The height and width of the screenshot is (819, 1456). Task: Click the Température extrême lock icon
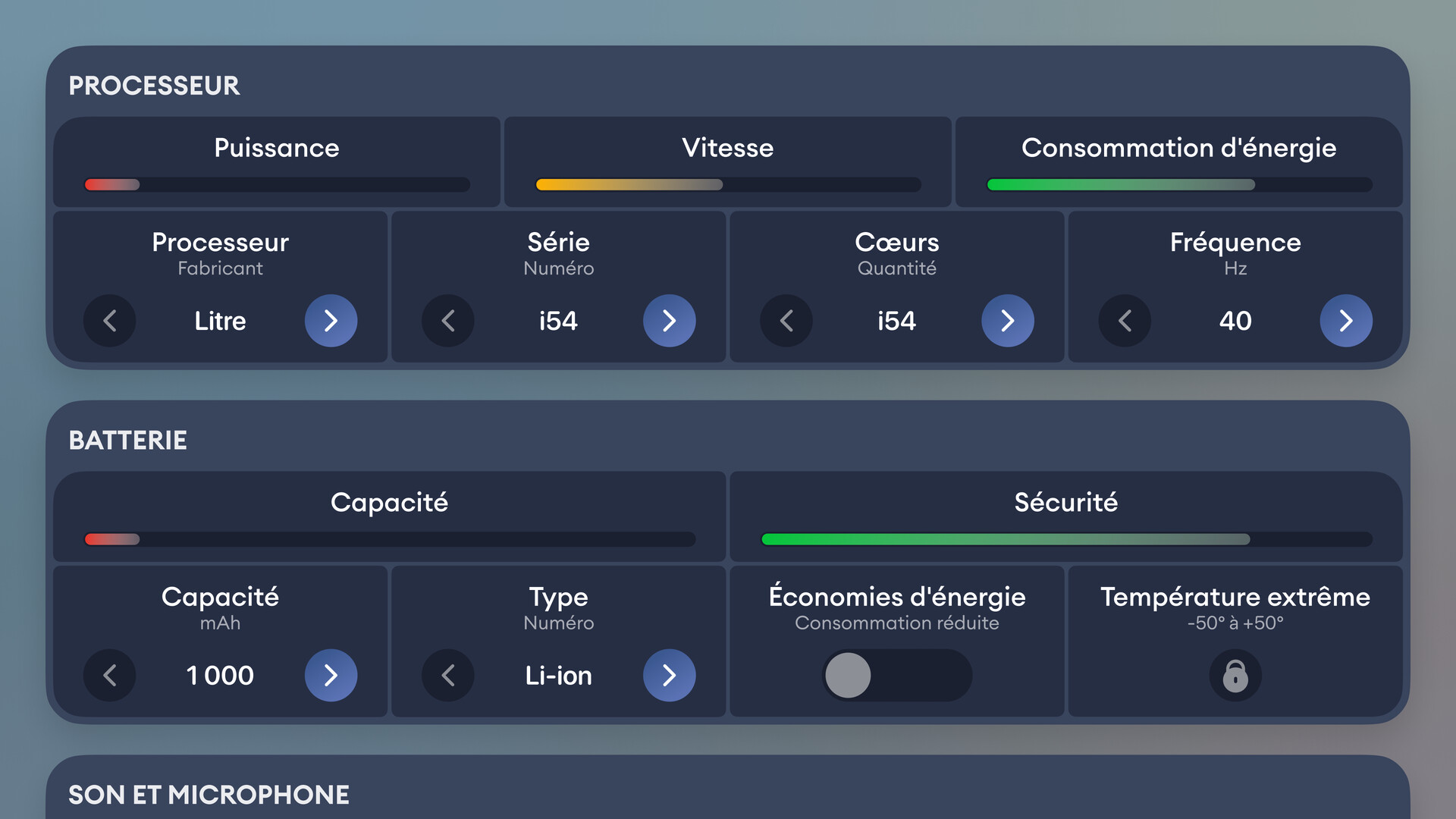coord(1235,675)
